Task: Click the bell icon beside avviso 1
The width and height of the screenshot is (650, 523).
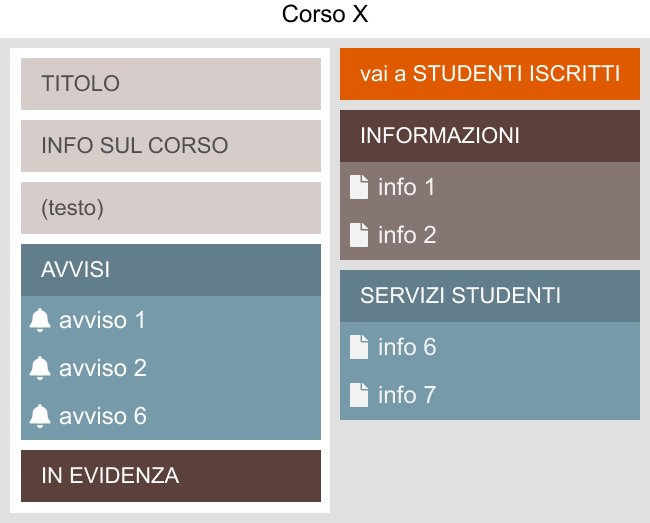Action: [40, 320]
